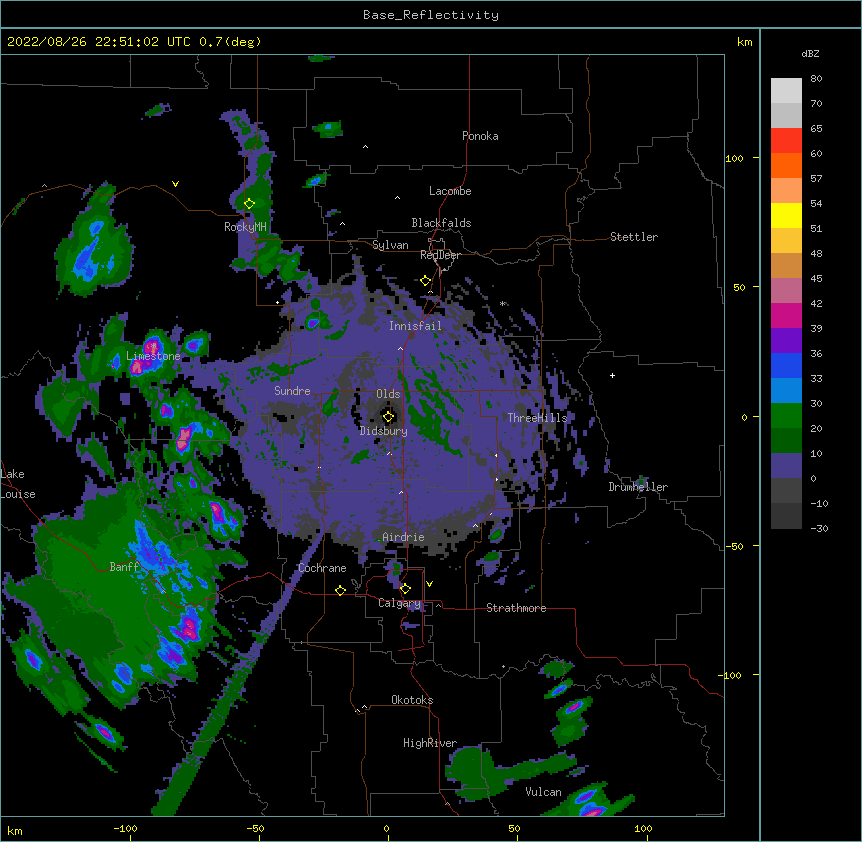The image size is (862, 842).
Task: Click the Base_Reflectivity title
Action: [x=431, y=15]
